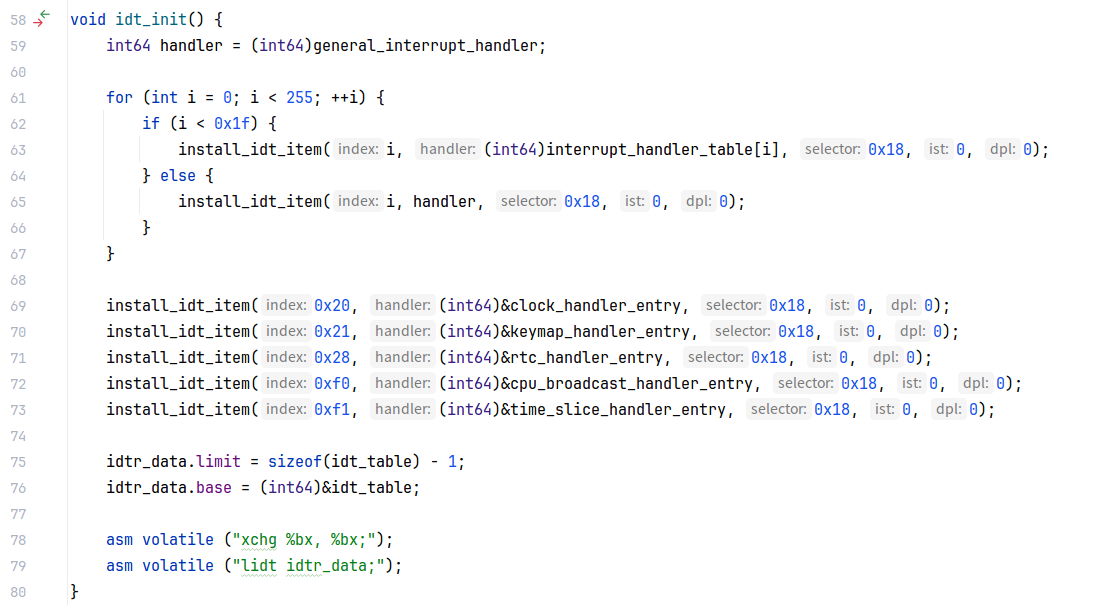Click the 'handler:' hint on line 63
The height and width of the screenshot is (605, 1094).
[448, 149]
